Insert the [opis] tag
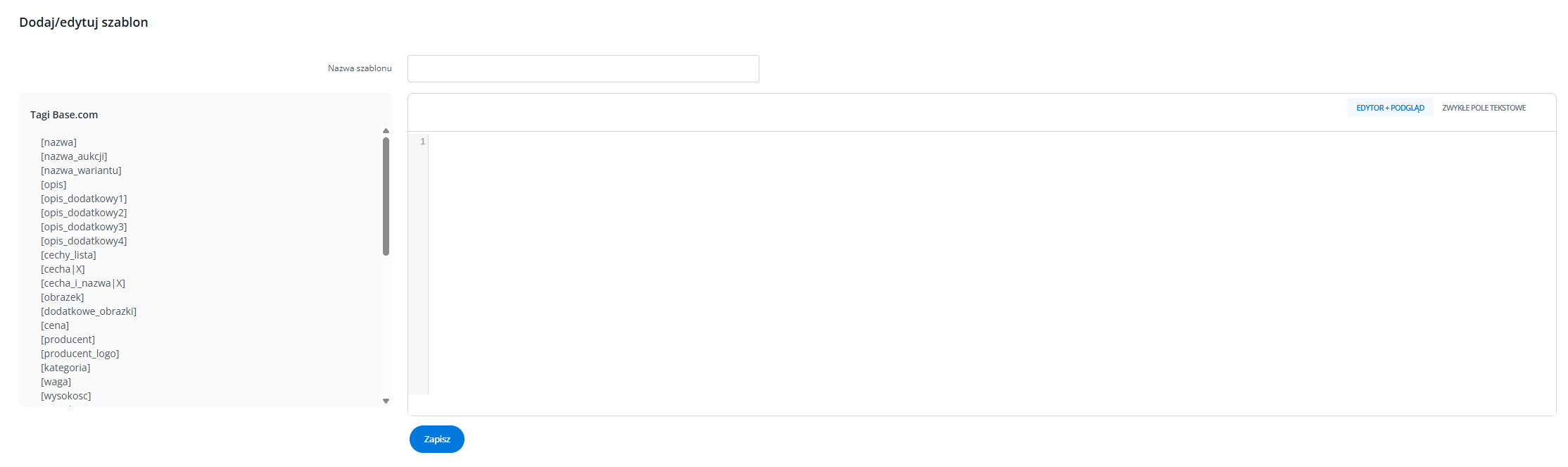Screen dimensions: 1568x467 point(53,185)
